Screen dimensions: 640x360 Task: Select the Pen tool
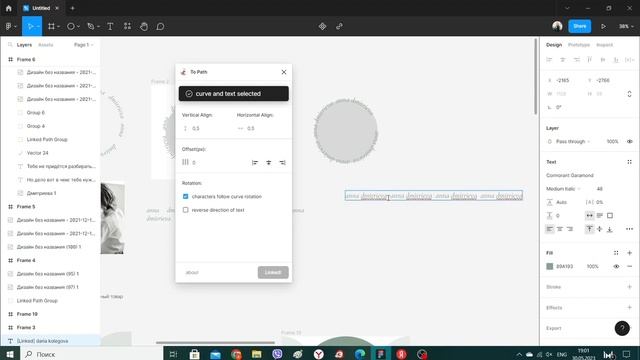tap(91, 27)
